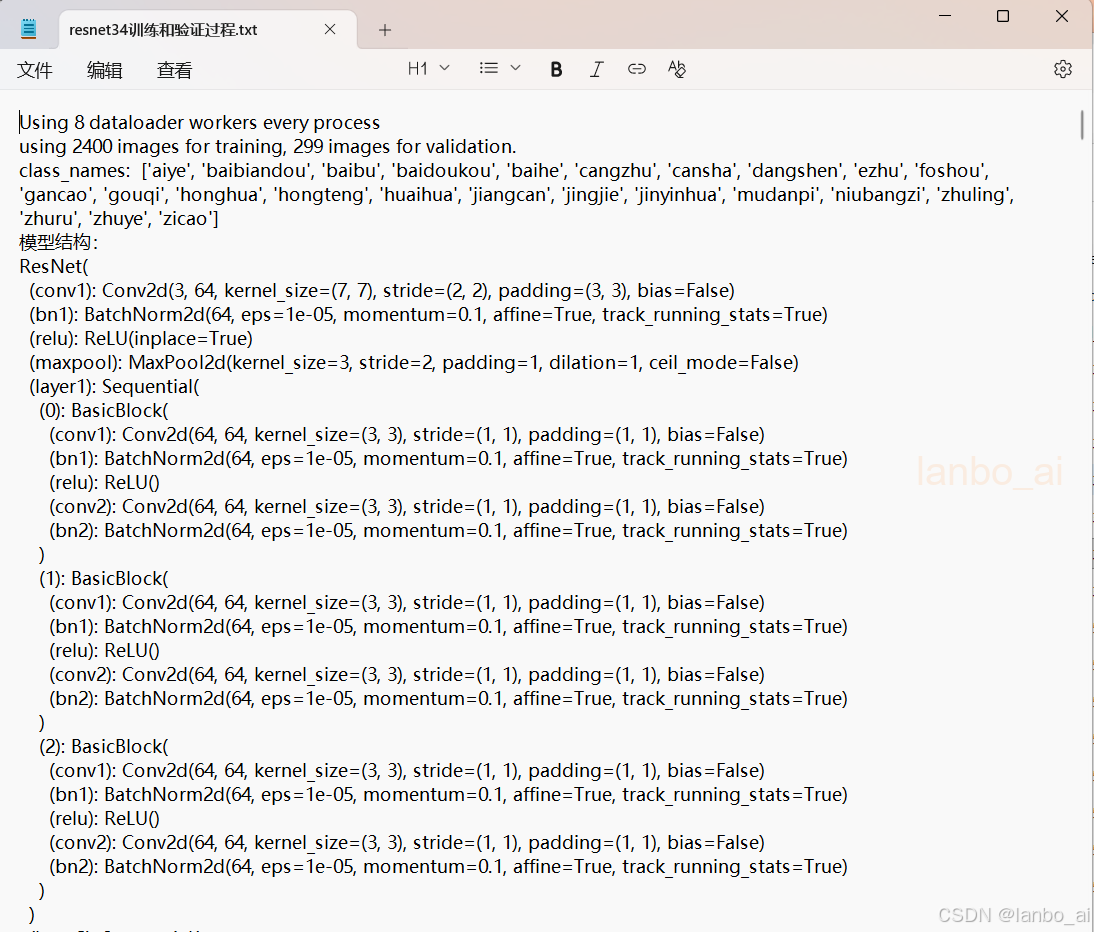Click the vertical scrollbar thumb
Image resolution: width=1094 pixels, height=932 pixels.
[x=1081, y=125]
